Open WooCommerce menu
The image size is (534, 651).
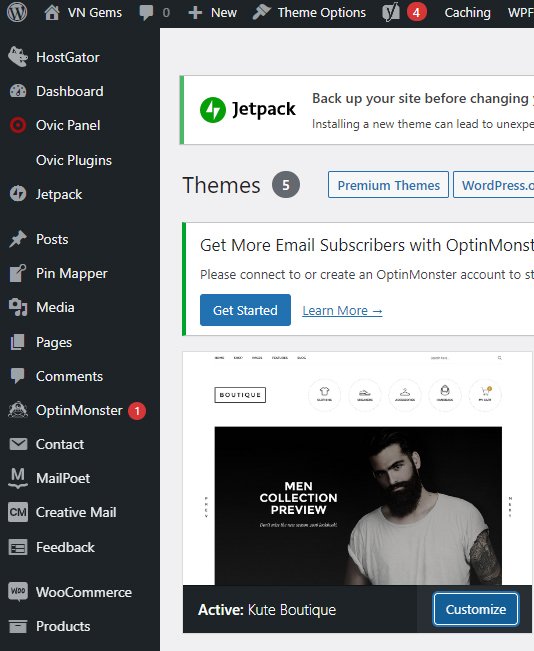84,592
